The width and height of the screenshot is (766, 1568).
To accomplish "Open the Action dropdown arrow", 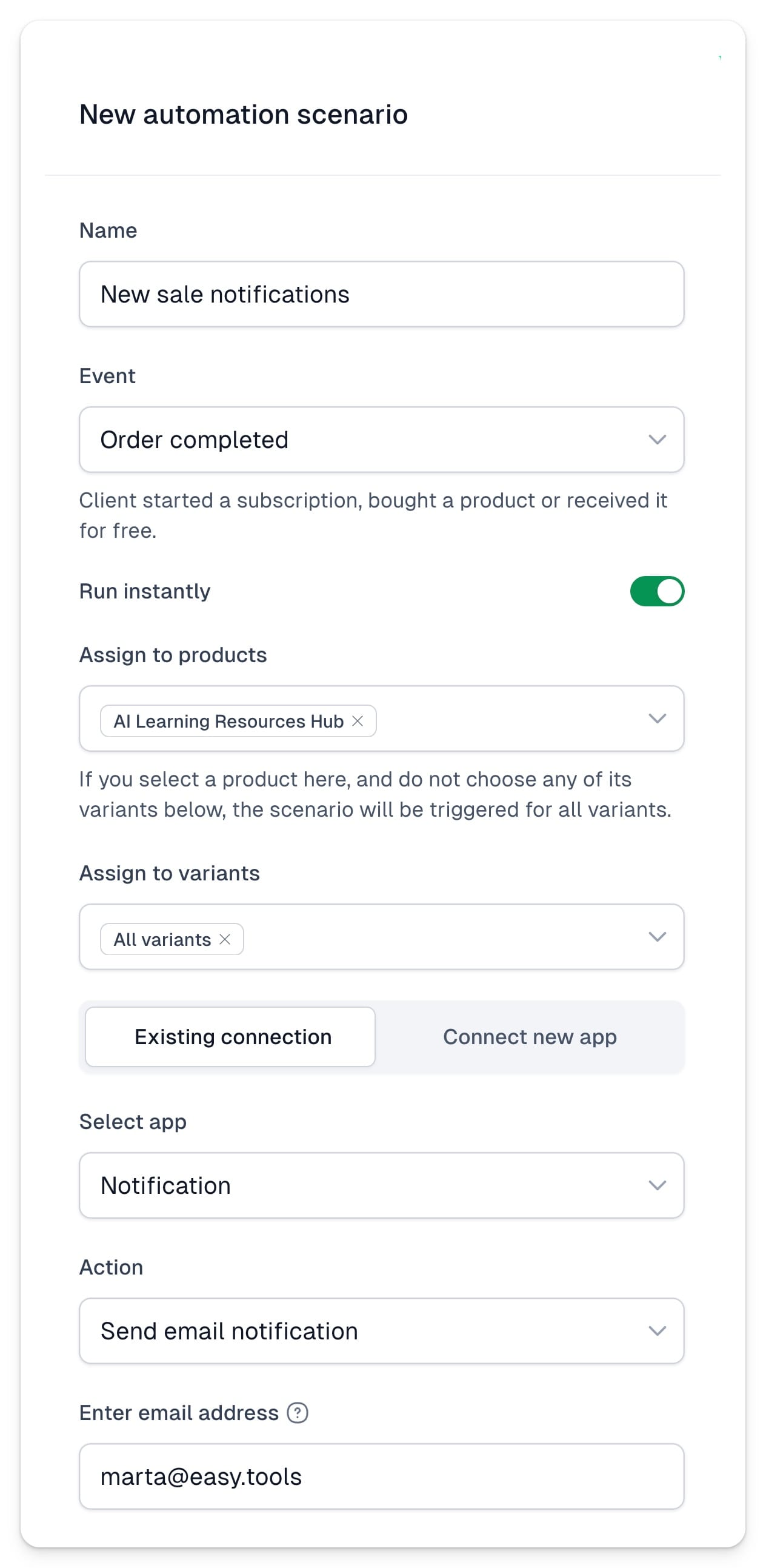I will [657, 1330].
